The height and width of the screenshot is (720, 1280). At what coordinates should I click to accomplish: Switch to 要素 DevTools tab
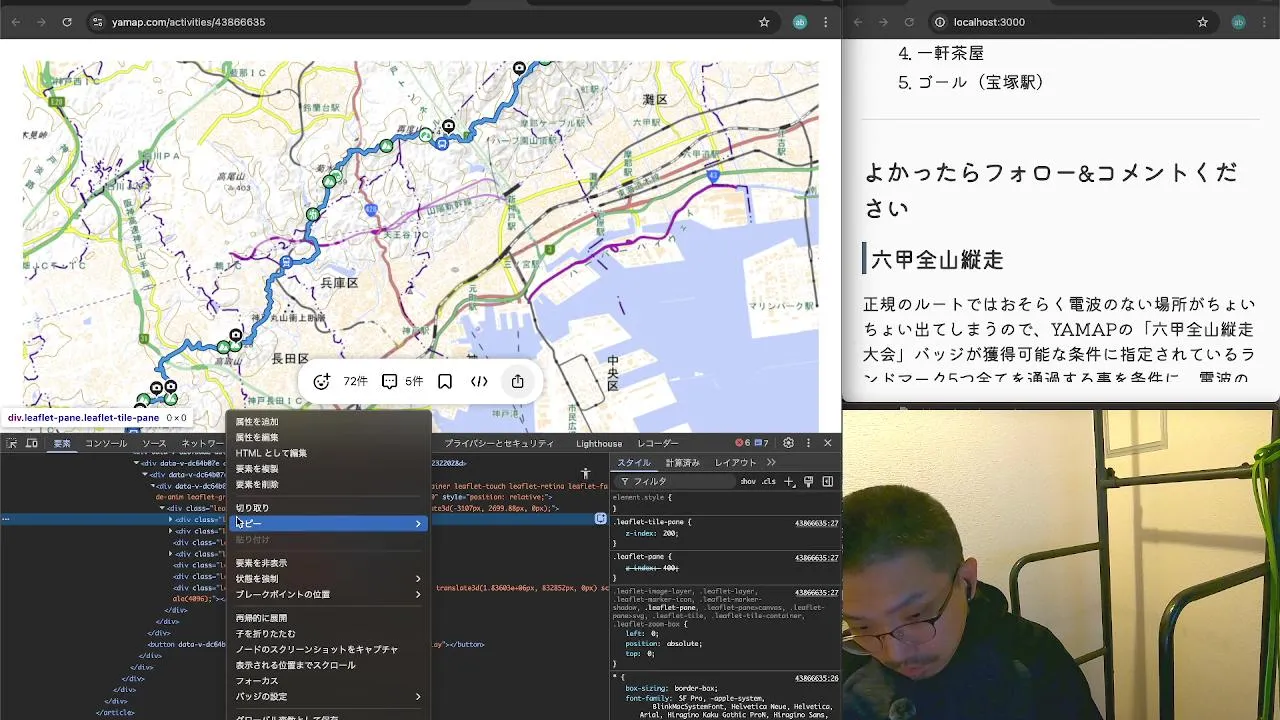[x=62, y=443]
